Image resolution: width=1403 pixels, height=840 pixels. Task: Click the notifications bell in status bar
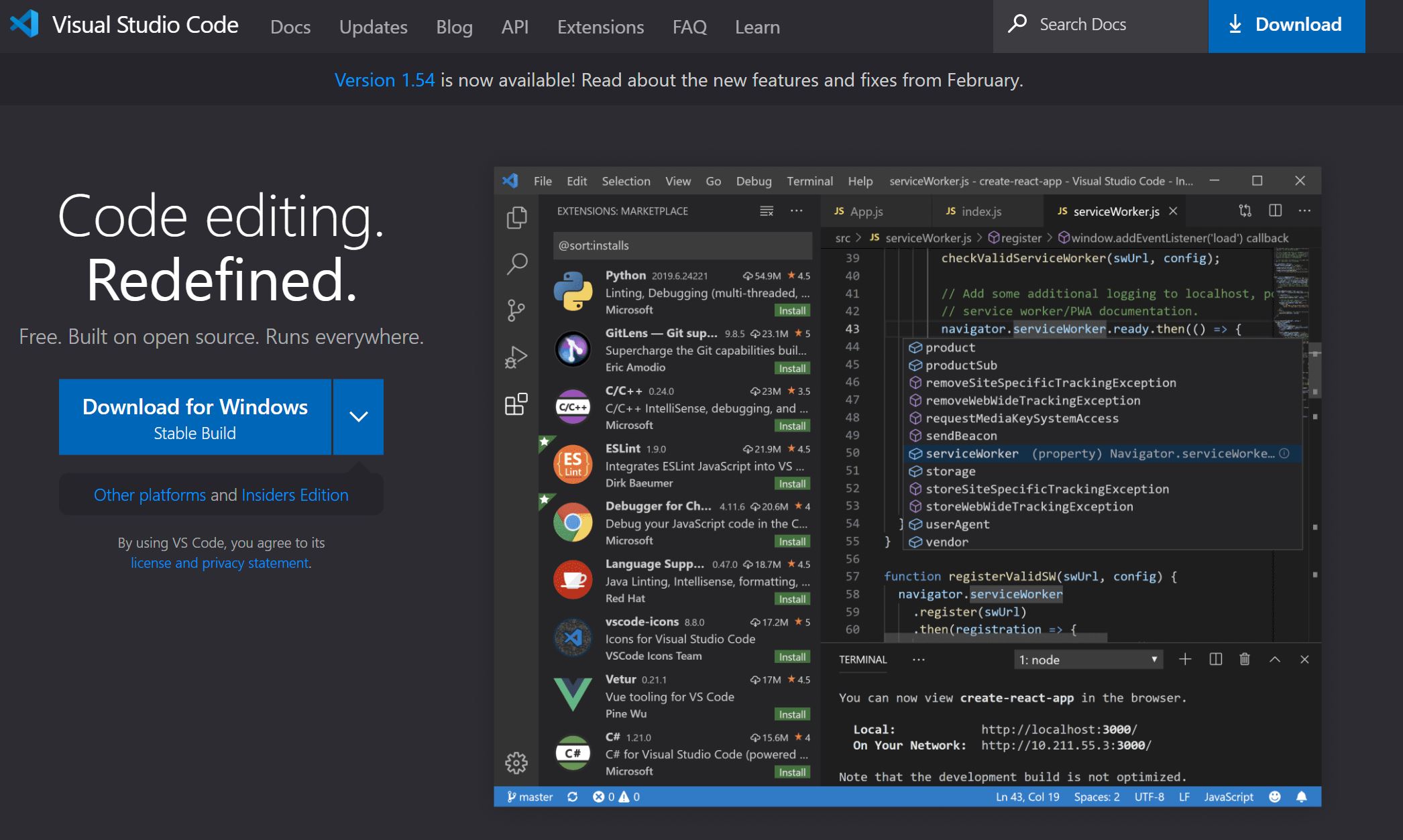click(x=1302, y=796)
